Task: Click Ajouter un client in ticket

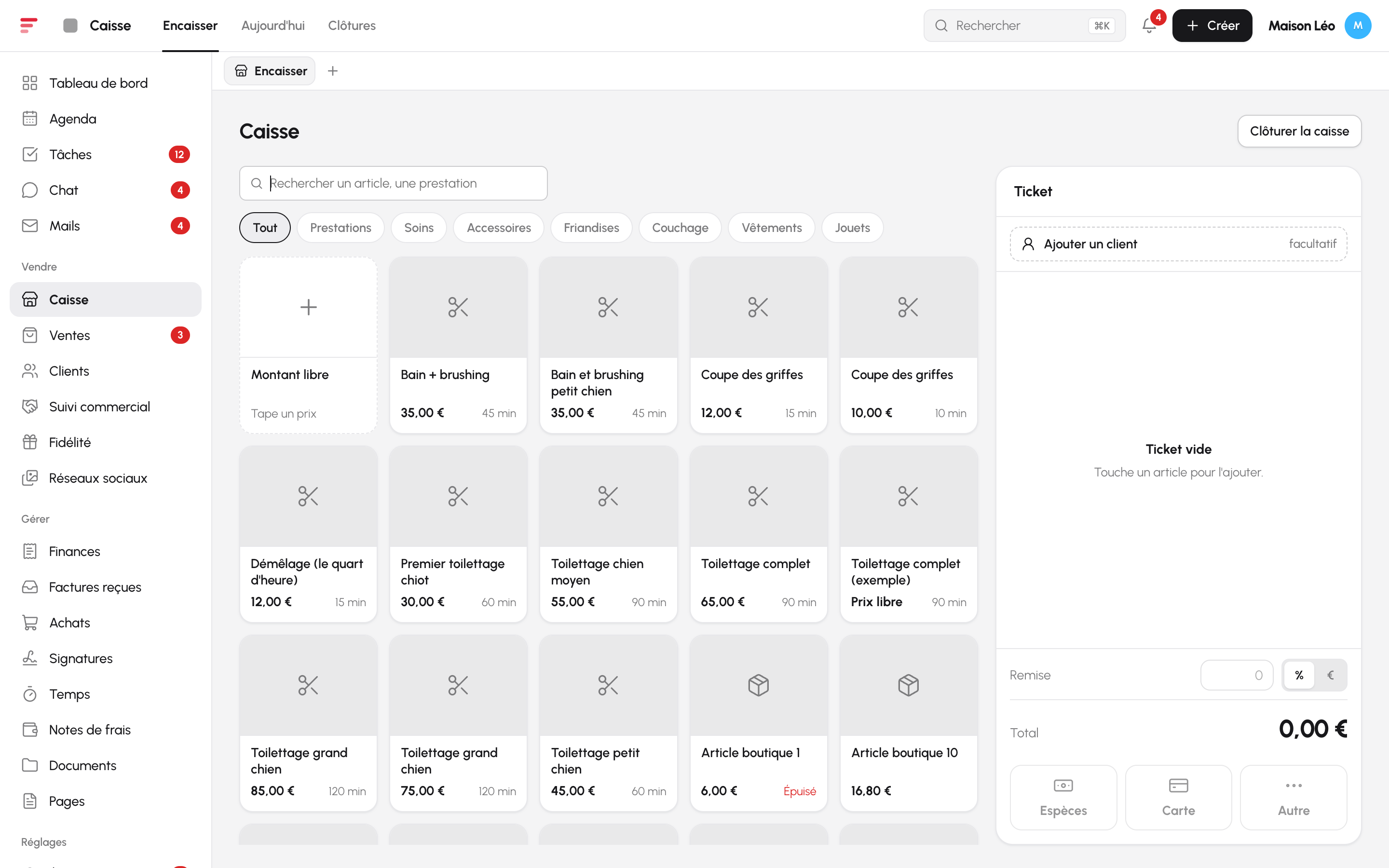Action: (1178, 244)
